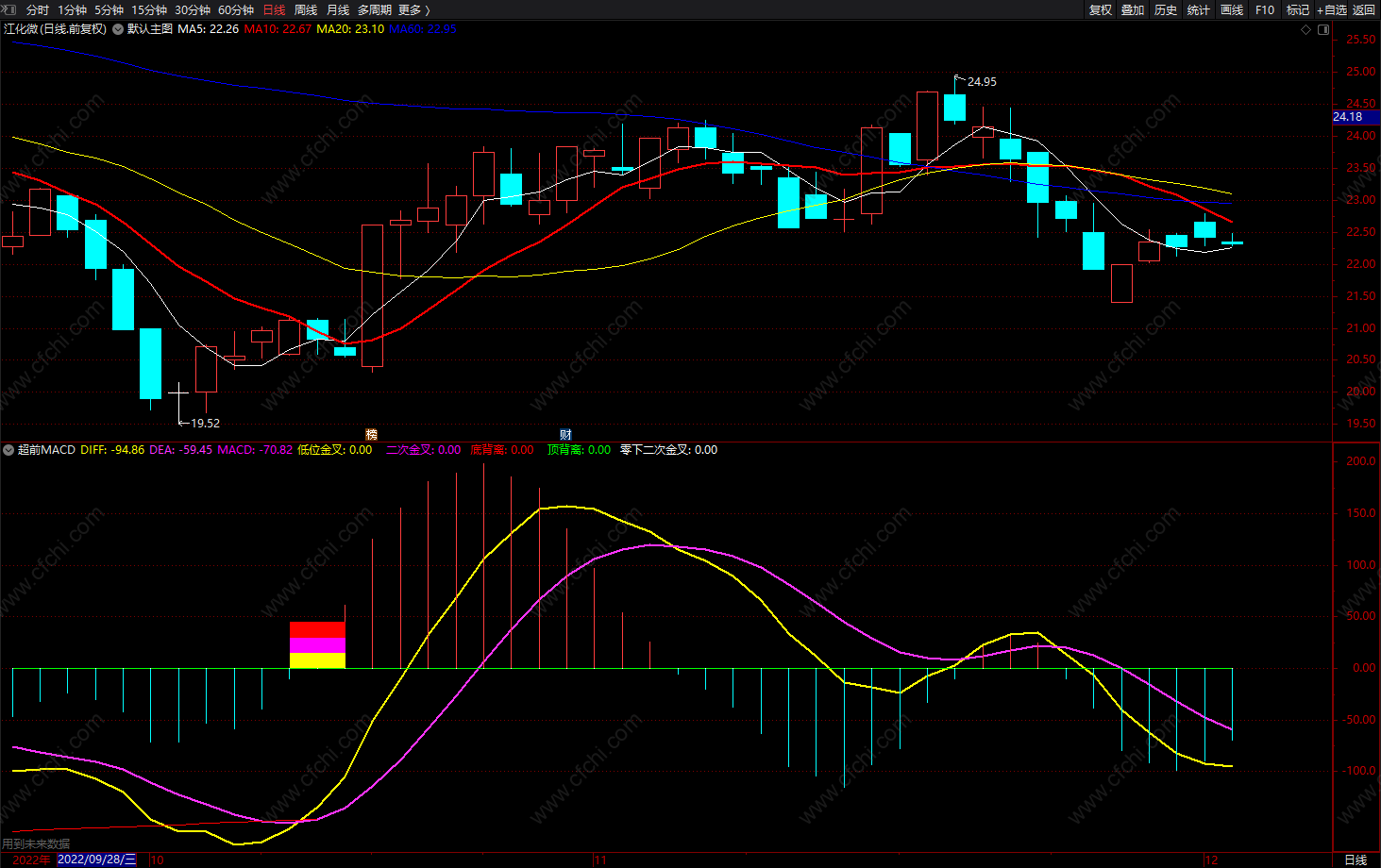Screen dimensions: 1381x868
Task: Click month 11 marker on time axis
Action: [x=600, y=860]
